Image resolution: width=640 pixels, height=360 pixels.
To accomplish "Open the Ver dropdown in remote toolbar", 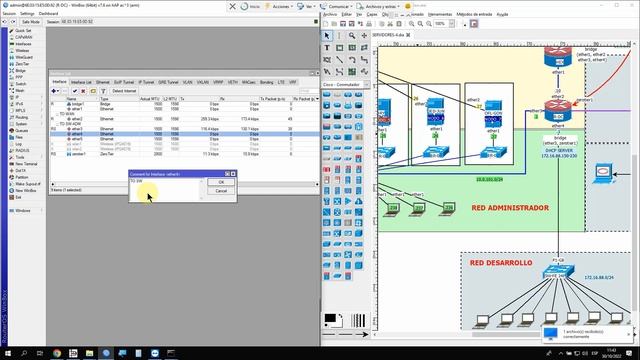I will tap(306, 7).
